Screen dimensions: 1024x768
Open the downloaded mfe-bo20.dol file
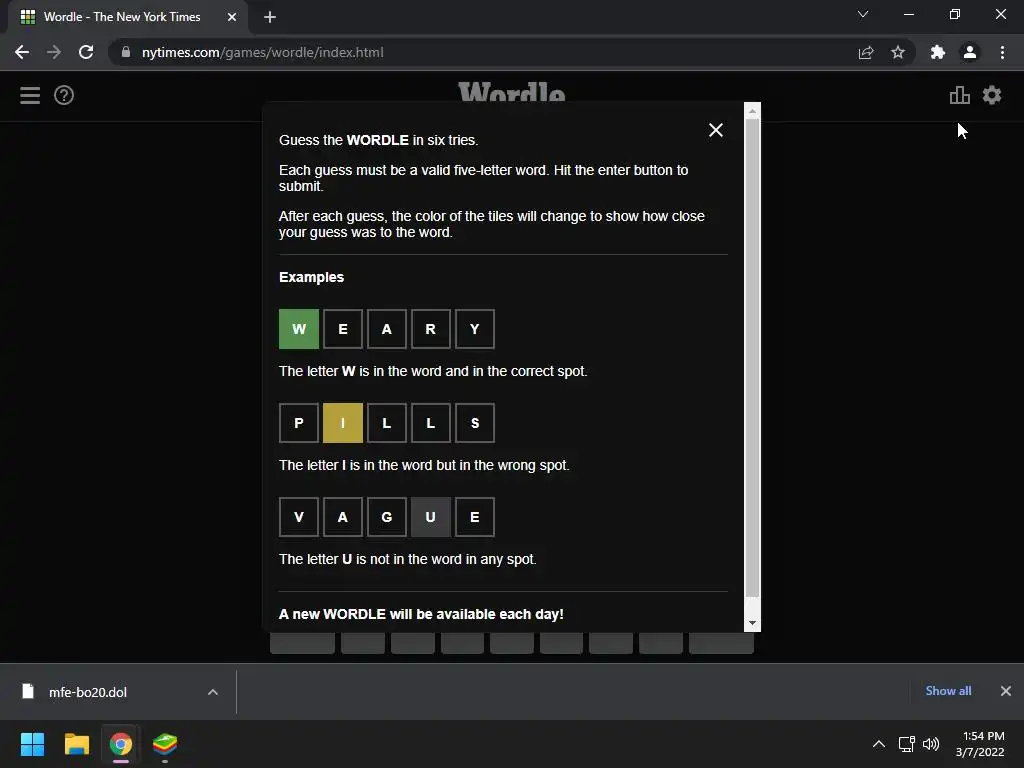point(88,692)
